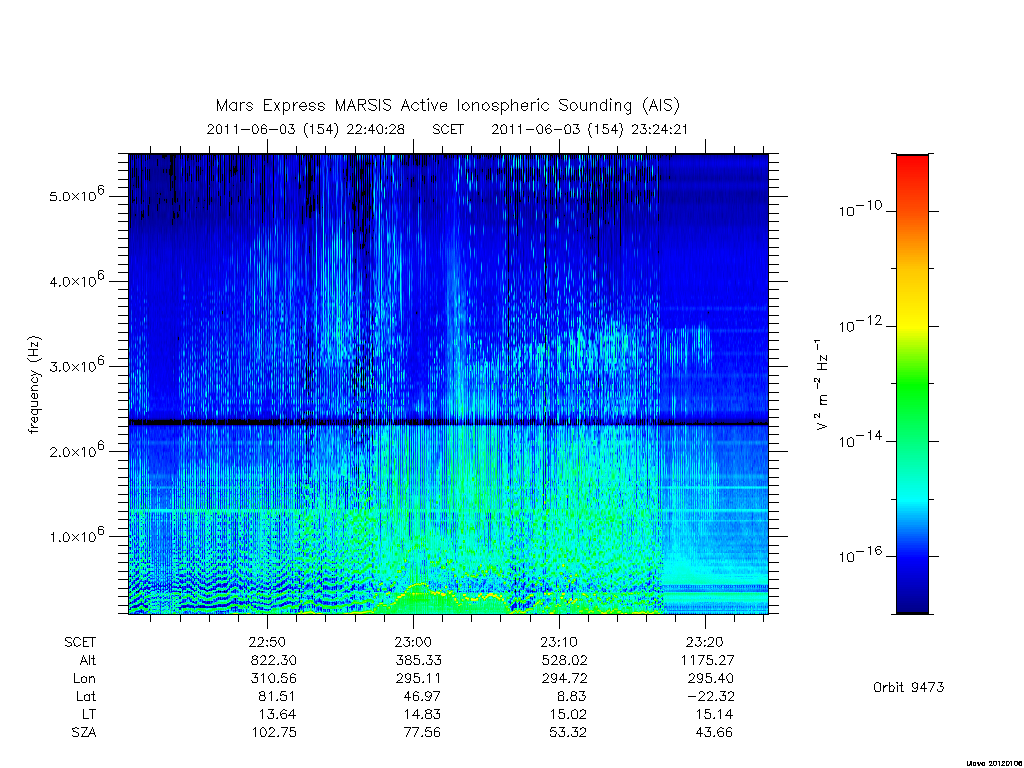Image resolution: width=1024 pixels, height=768 pixels.
Task: Click longitude value 294.72
Action: point(564,679)
